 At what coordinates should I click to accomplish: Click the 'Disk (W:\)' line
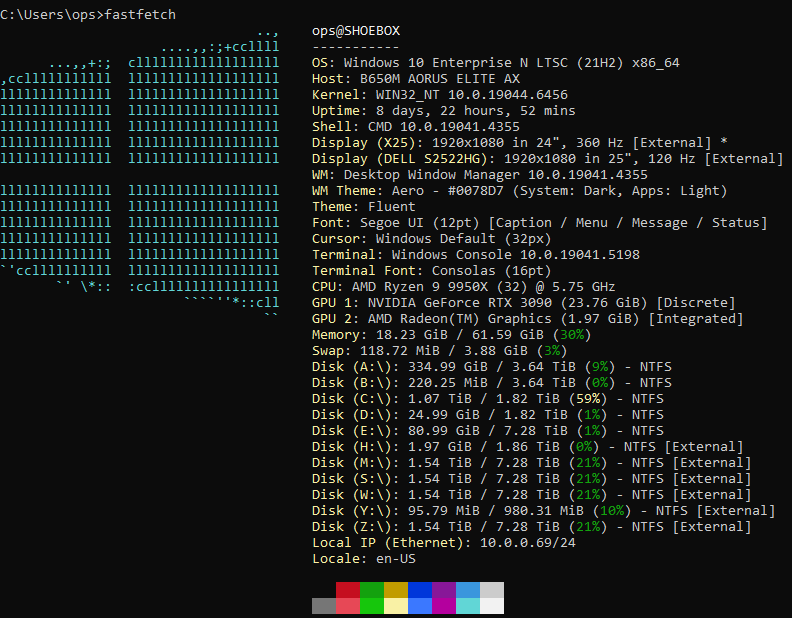point(532,495)
